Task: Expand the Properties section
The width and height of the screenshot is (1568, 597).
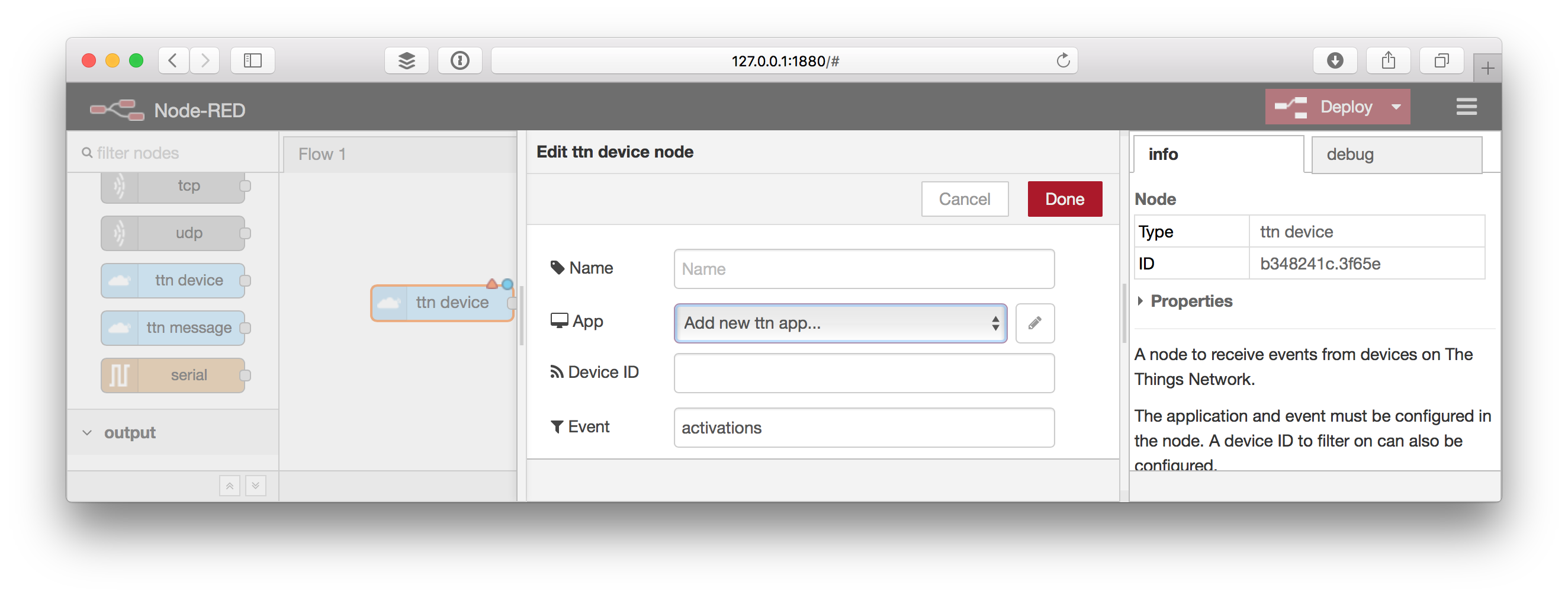Action: coord(1184,301)
